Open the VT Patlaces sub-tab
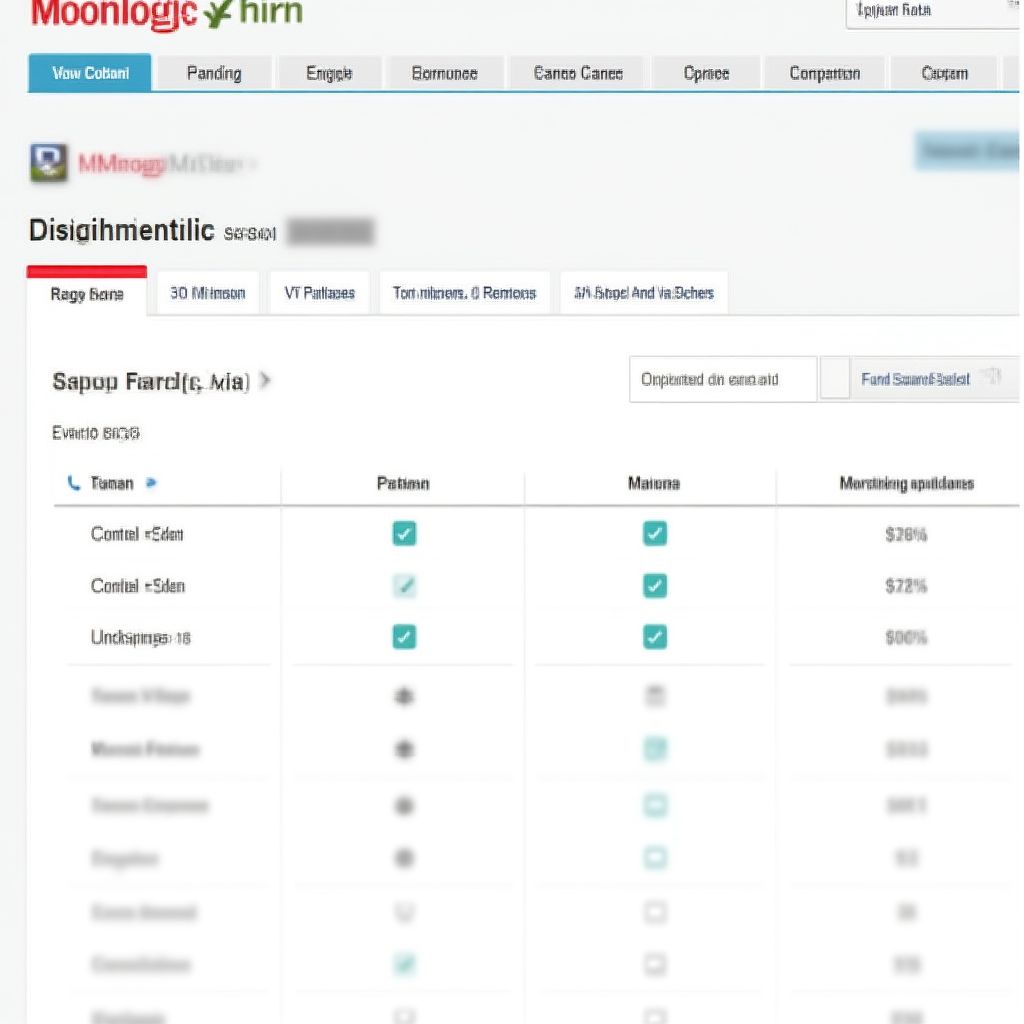 click(x=319, y=293)
